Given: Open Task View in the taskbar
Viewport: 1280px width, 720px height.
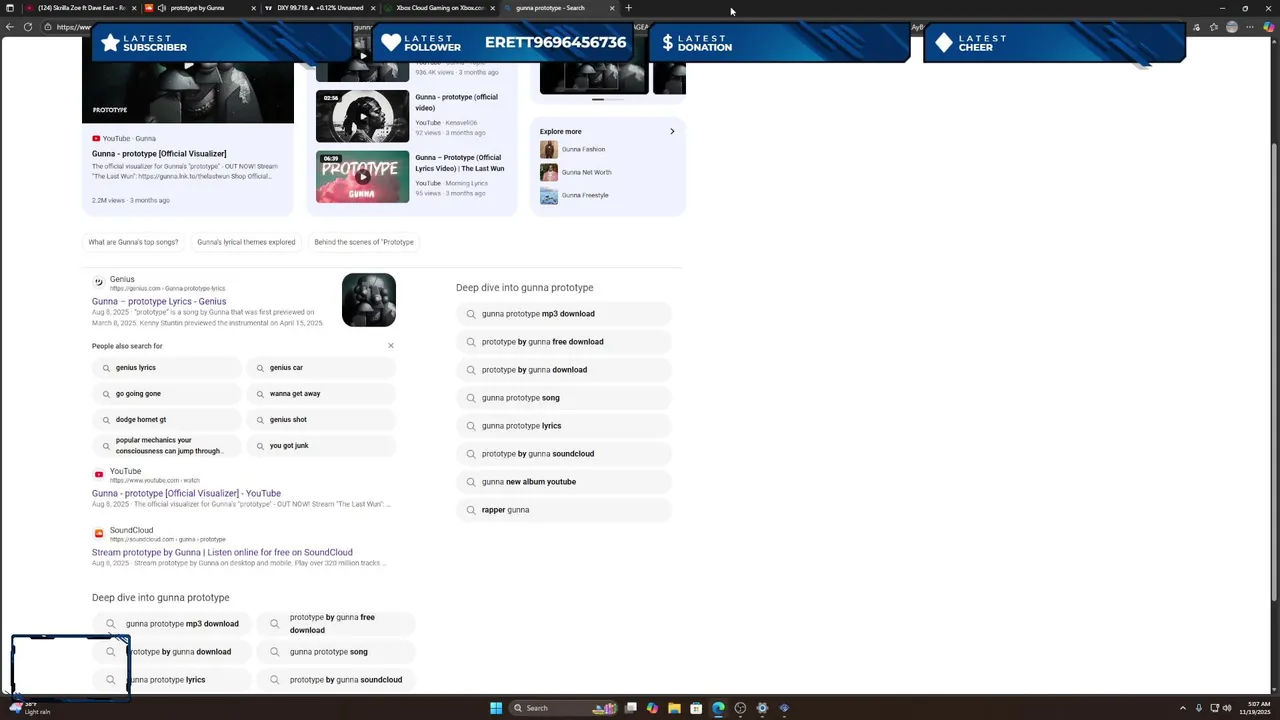Looking at the screenshot, I should coord(631,708).
